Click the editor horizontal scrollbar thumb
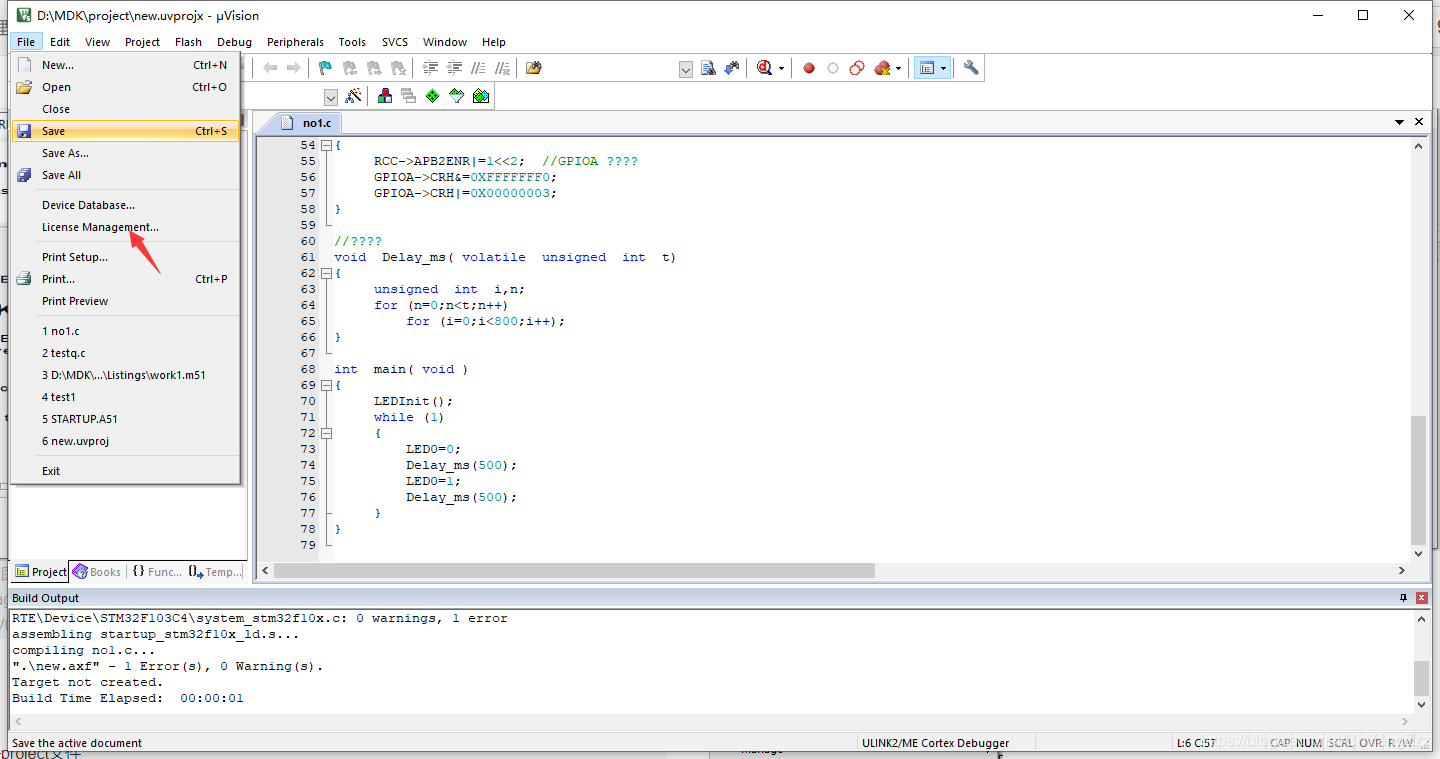This screenshot has width=1440, height=759. point(574,570)
